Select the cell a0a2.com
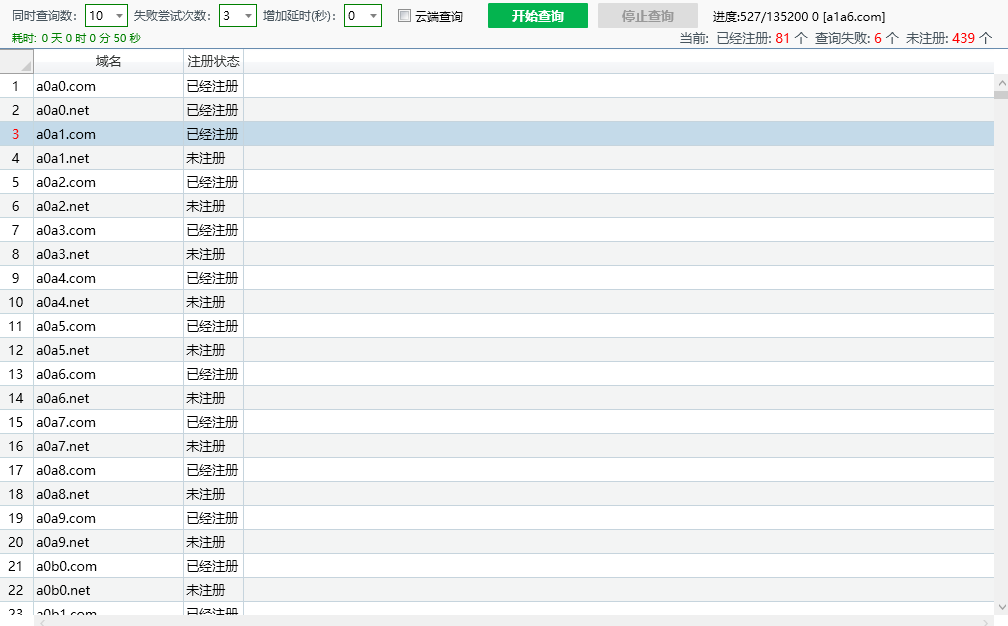Viewport: 1008px width, 626px height. [108, 182]
